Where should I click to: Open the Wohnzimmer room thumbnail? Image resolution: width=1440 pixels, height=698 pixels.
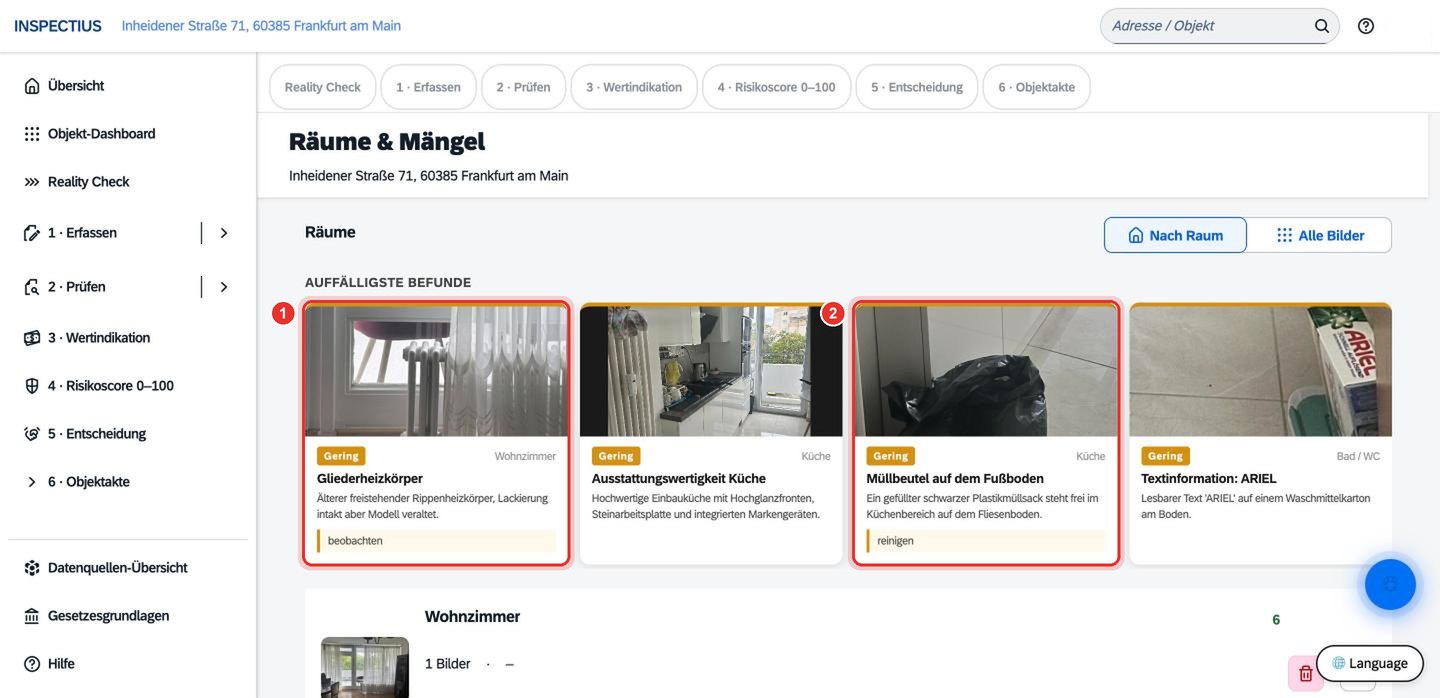coord(365,667)
